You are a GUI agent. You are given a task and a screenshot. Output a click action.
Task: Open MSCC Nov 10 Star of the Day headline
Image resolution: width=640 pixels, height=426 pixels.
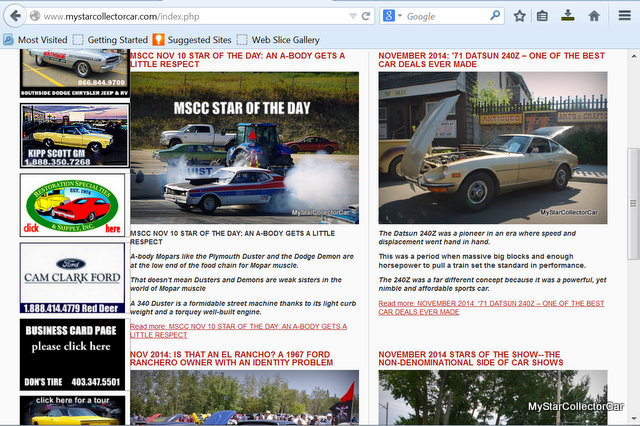(238, 60)
